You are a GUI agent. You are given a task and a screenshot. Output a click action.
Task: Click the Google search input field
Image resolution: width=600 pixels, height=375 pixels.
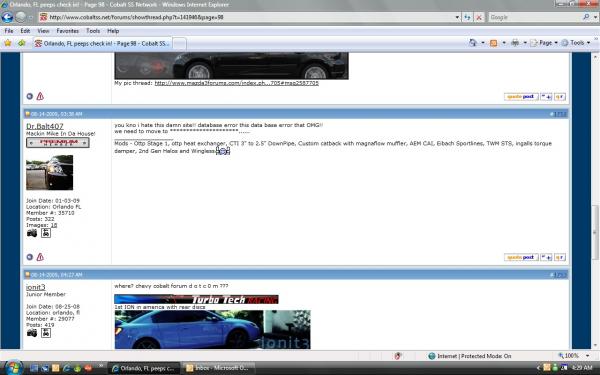pos(535,17)
